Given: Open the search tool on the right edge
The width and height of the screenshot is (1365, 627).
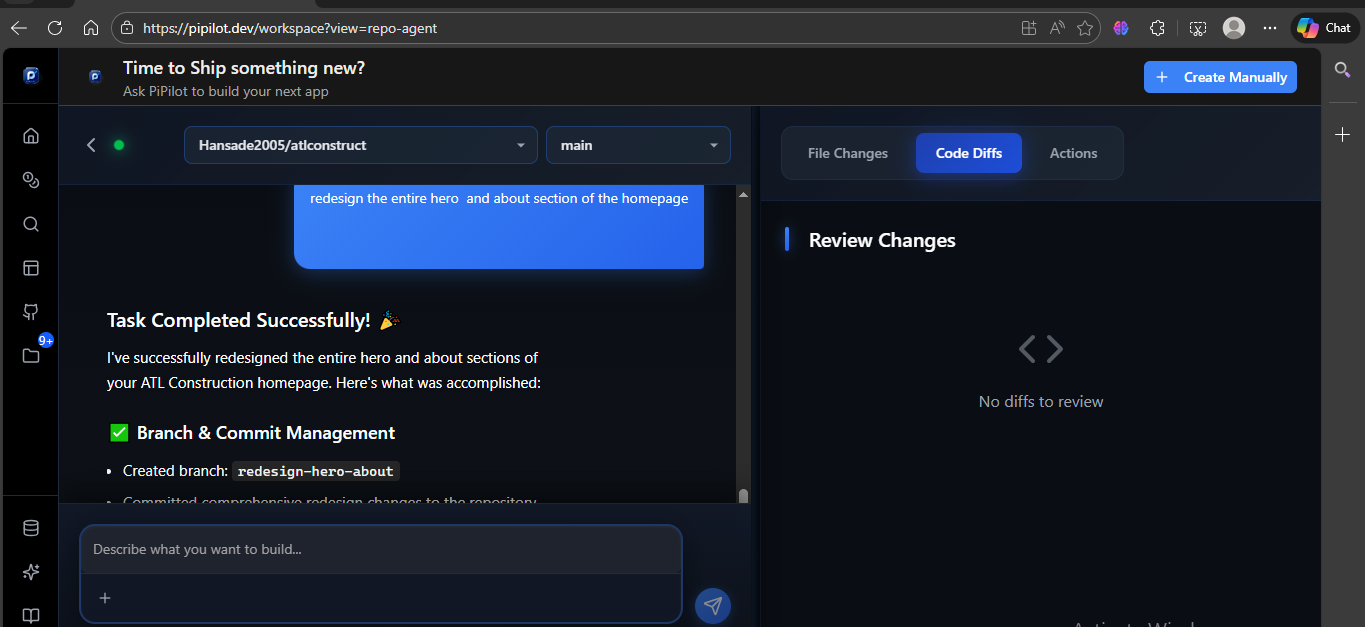Looking at the screenshot, I should (x=1343, y=70).
